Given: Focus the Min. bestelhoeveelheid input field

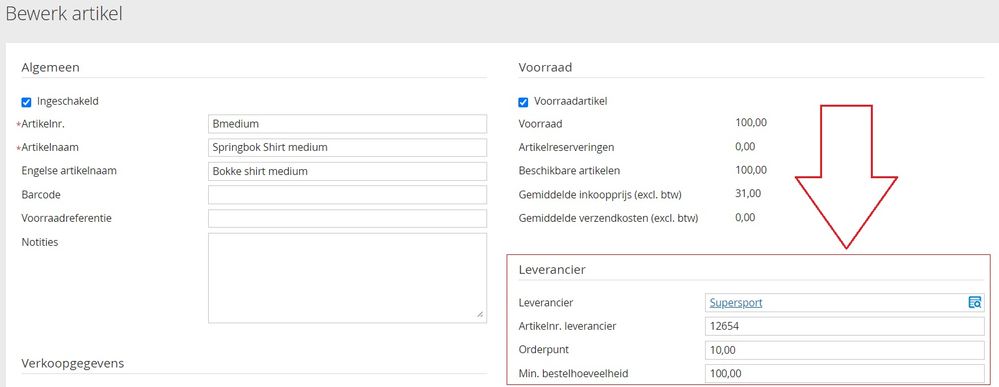Looking at the screenshot, I should coord(845,374).
